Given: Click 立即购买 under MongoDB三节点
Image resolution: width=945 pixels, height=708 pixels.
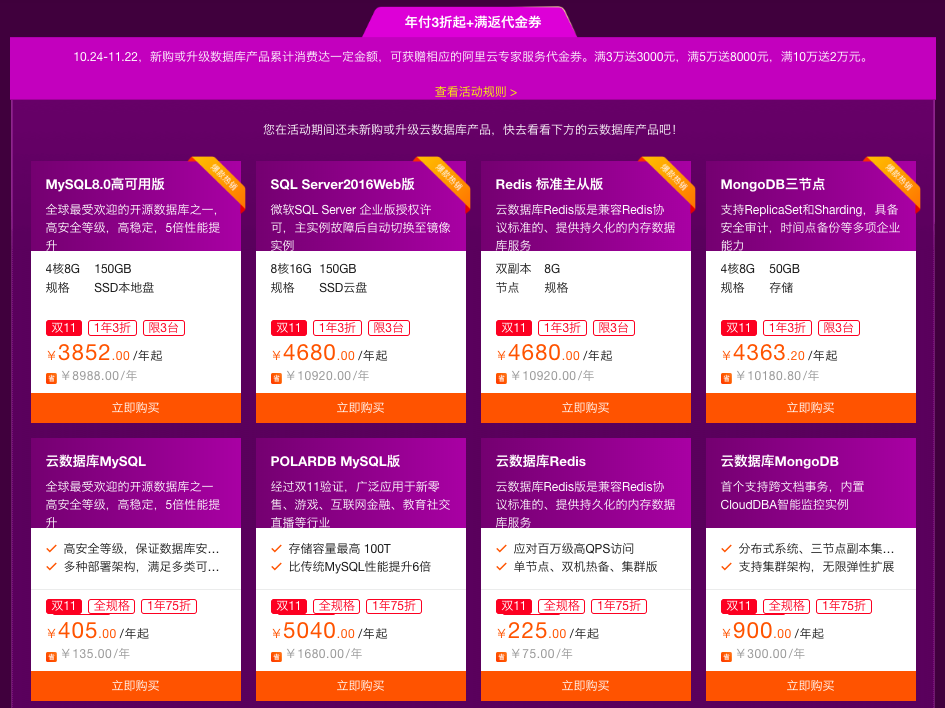Looking at the screenshot, I should pyautogui.click(x=811, y=408).
